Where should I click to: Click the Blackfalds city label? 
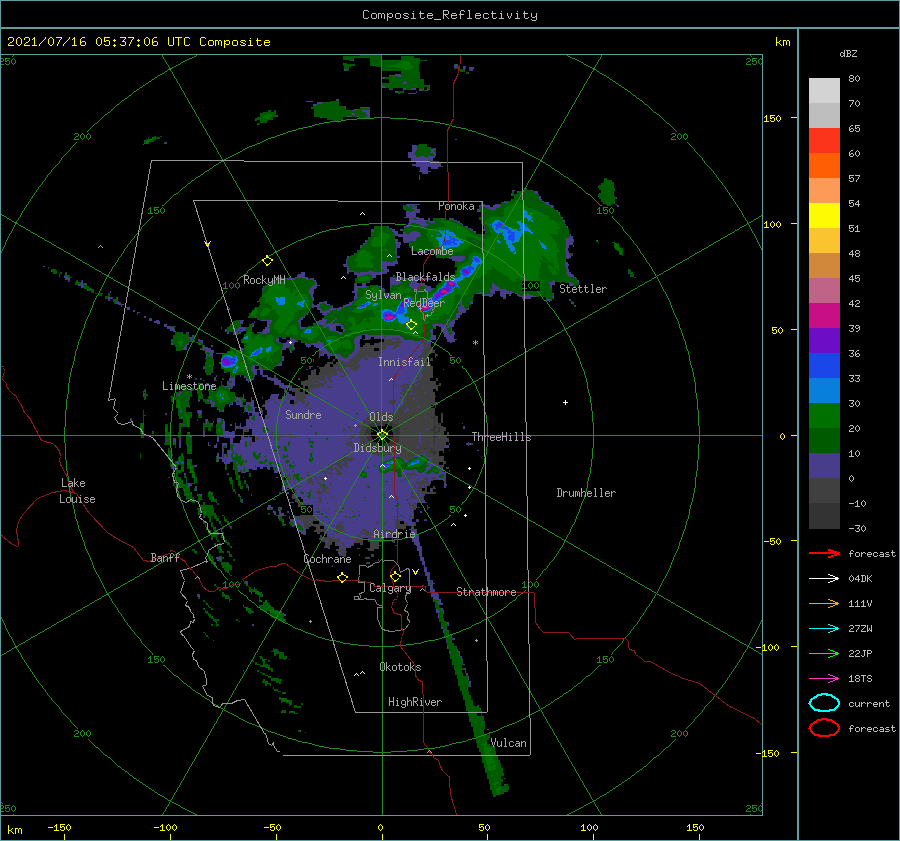point(425,277)
